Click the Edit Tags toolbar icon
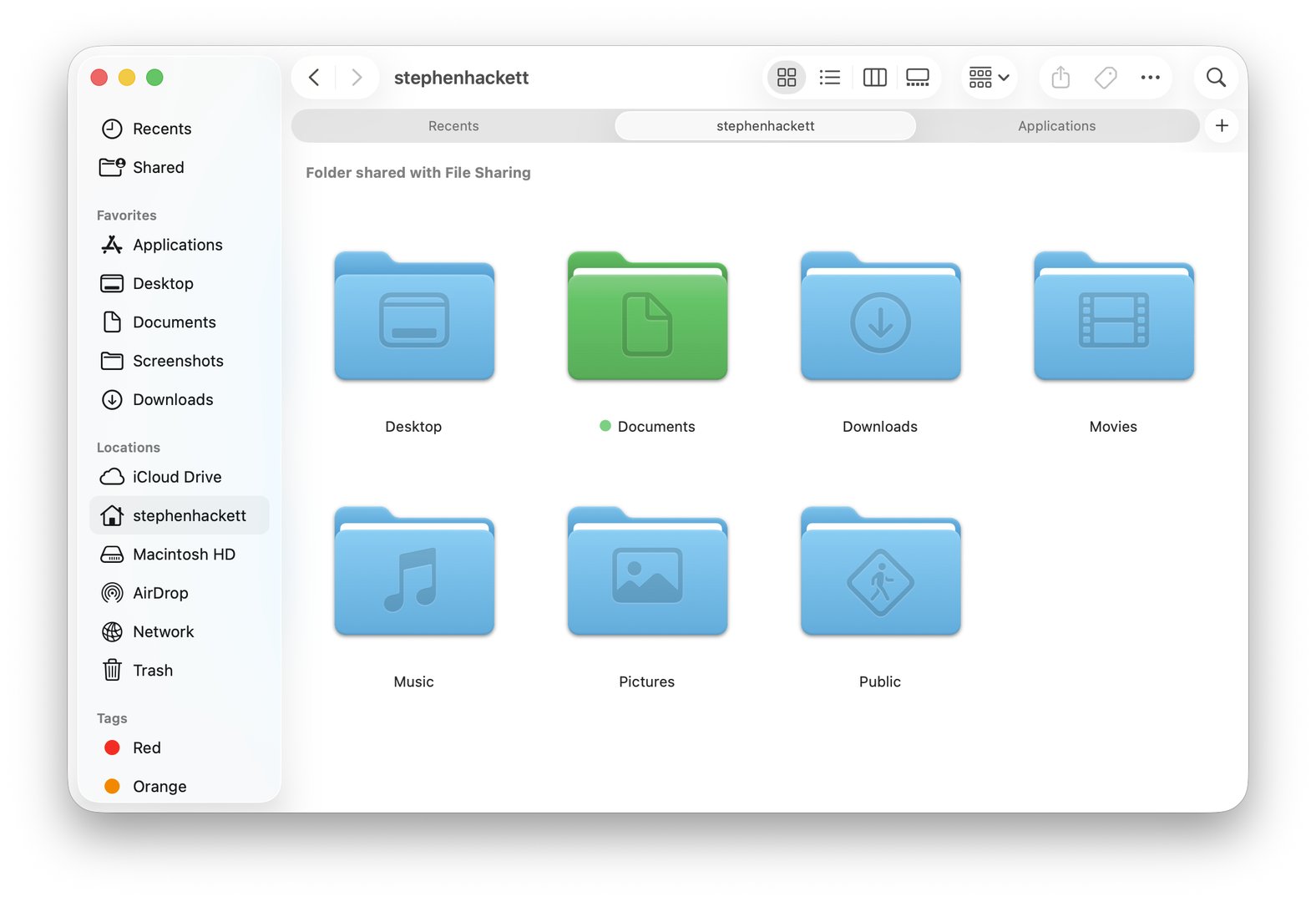Viewport: 1316px width, 902px height. pos(1106,78)
